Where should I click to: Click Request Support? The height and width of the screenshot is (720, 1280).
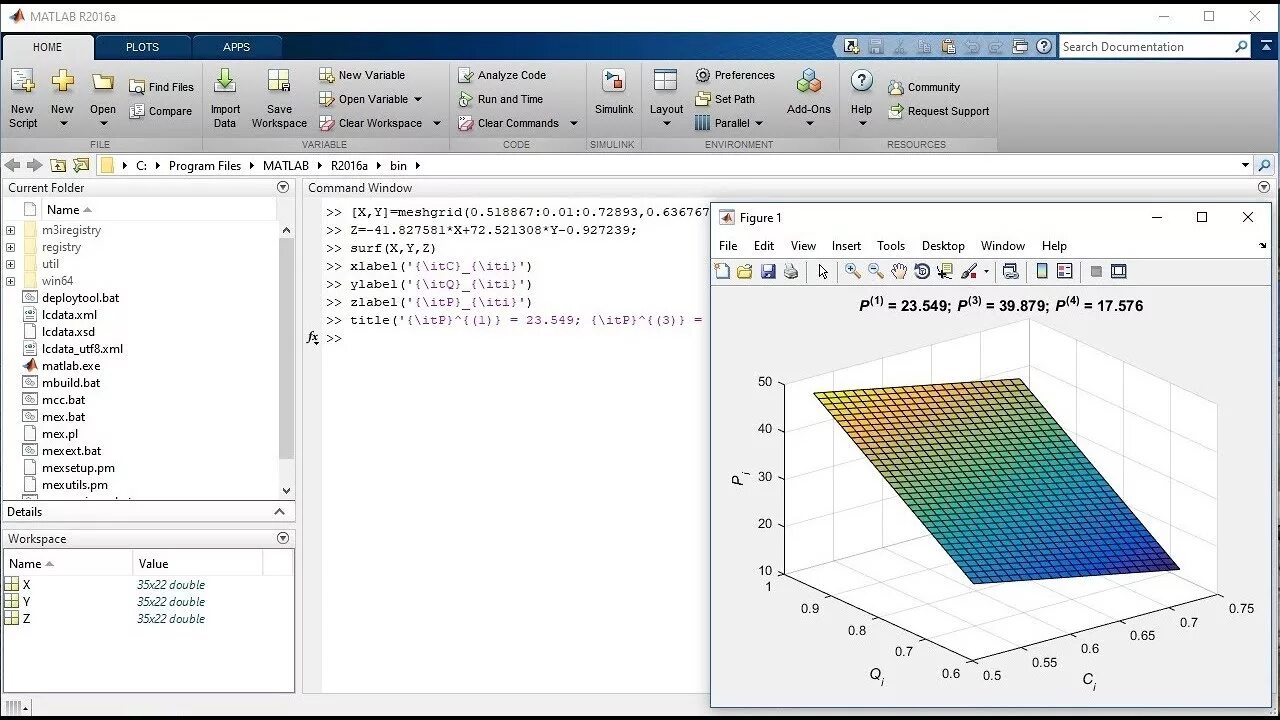(x=938, y=111)
